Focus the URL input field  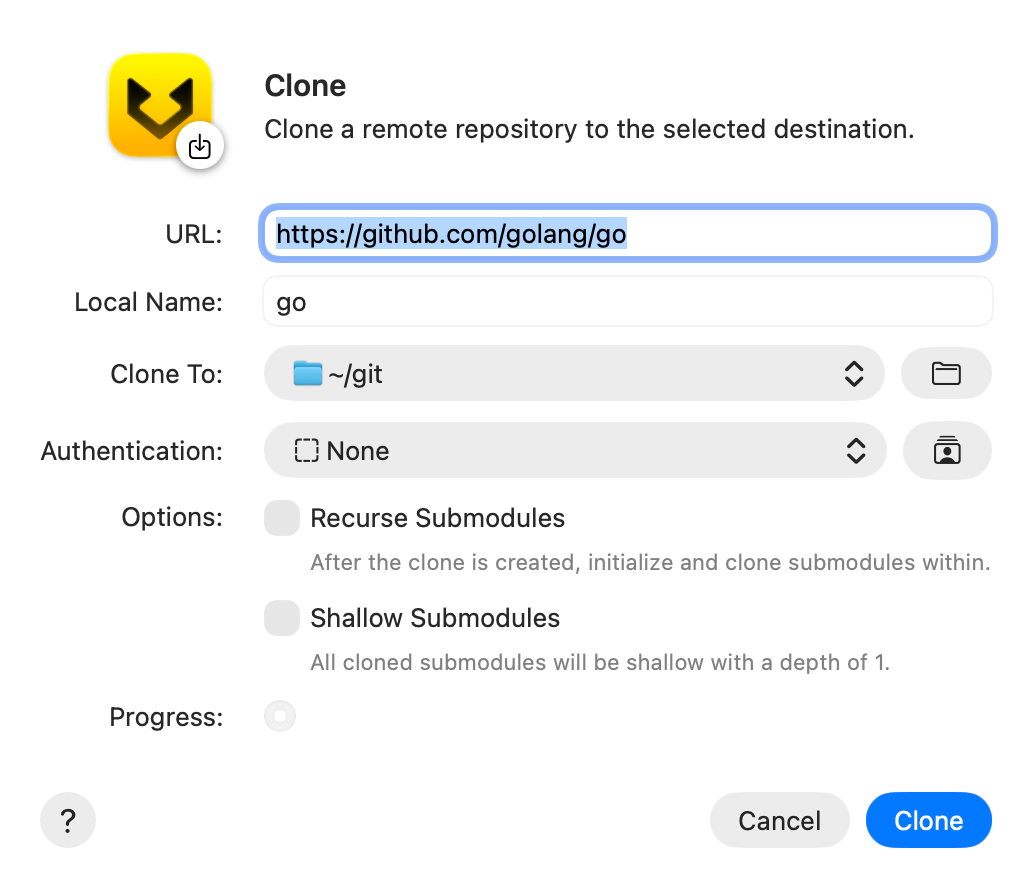(628, 234)
